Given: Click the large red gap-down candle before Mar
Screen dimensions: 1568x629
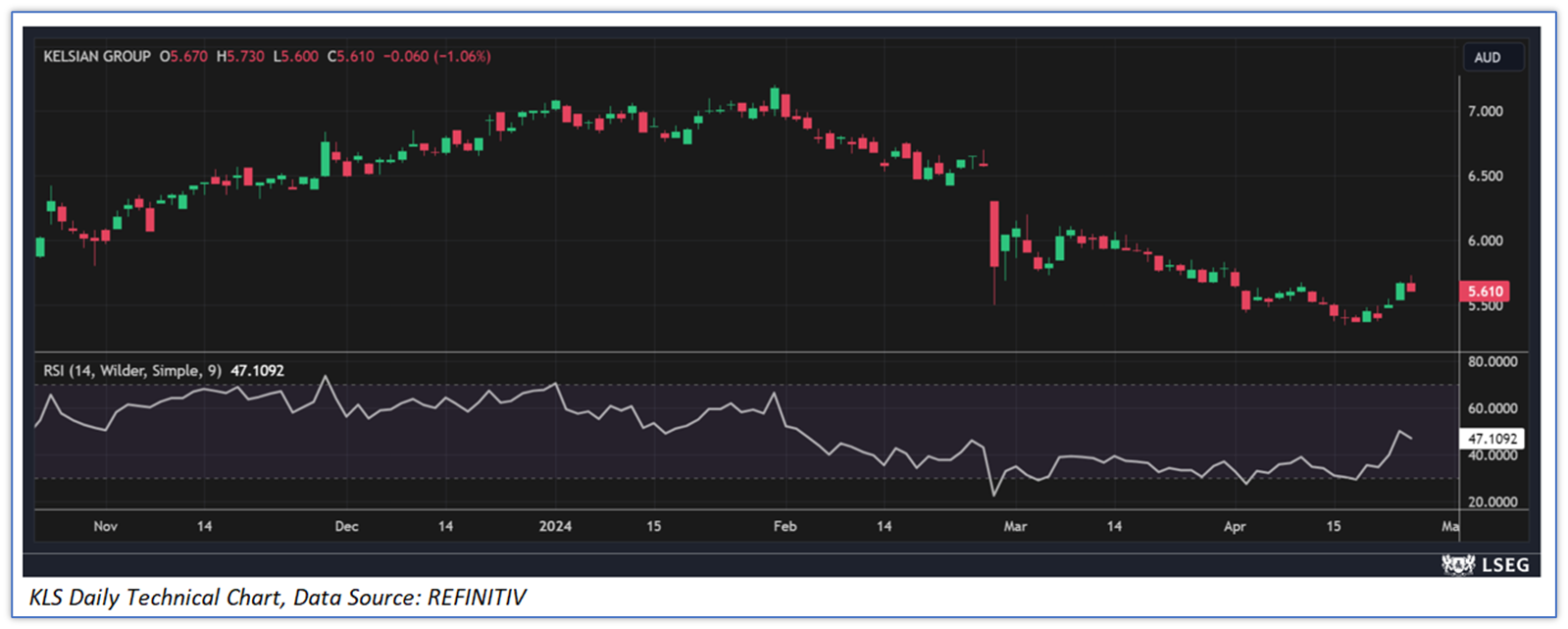Looking at the screenshot, I should click(x=994, y=236).
